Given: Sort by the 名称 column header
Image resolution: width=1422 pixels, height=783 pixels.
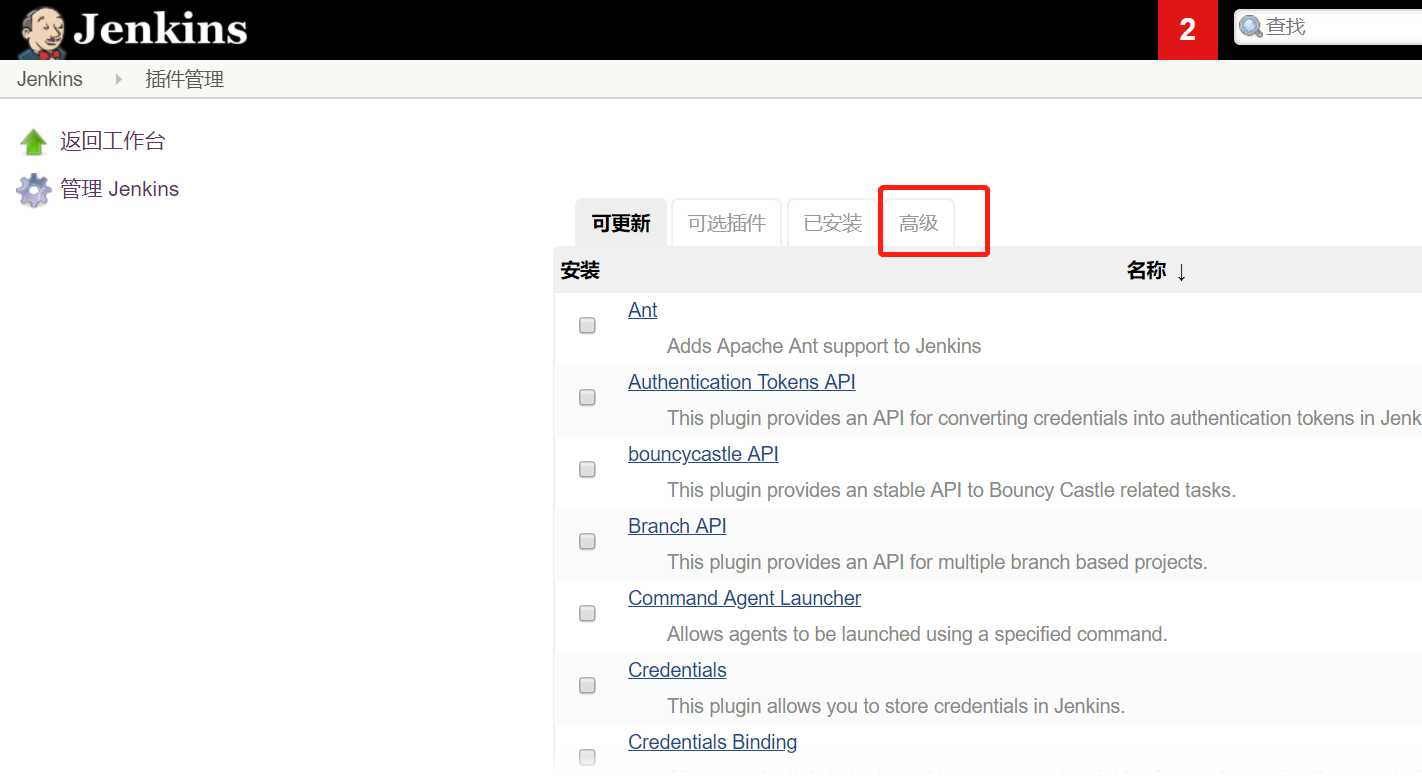Looking at the screenshot, I should point(1156,271).
